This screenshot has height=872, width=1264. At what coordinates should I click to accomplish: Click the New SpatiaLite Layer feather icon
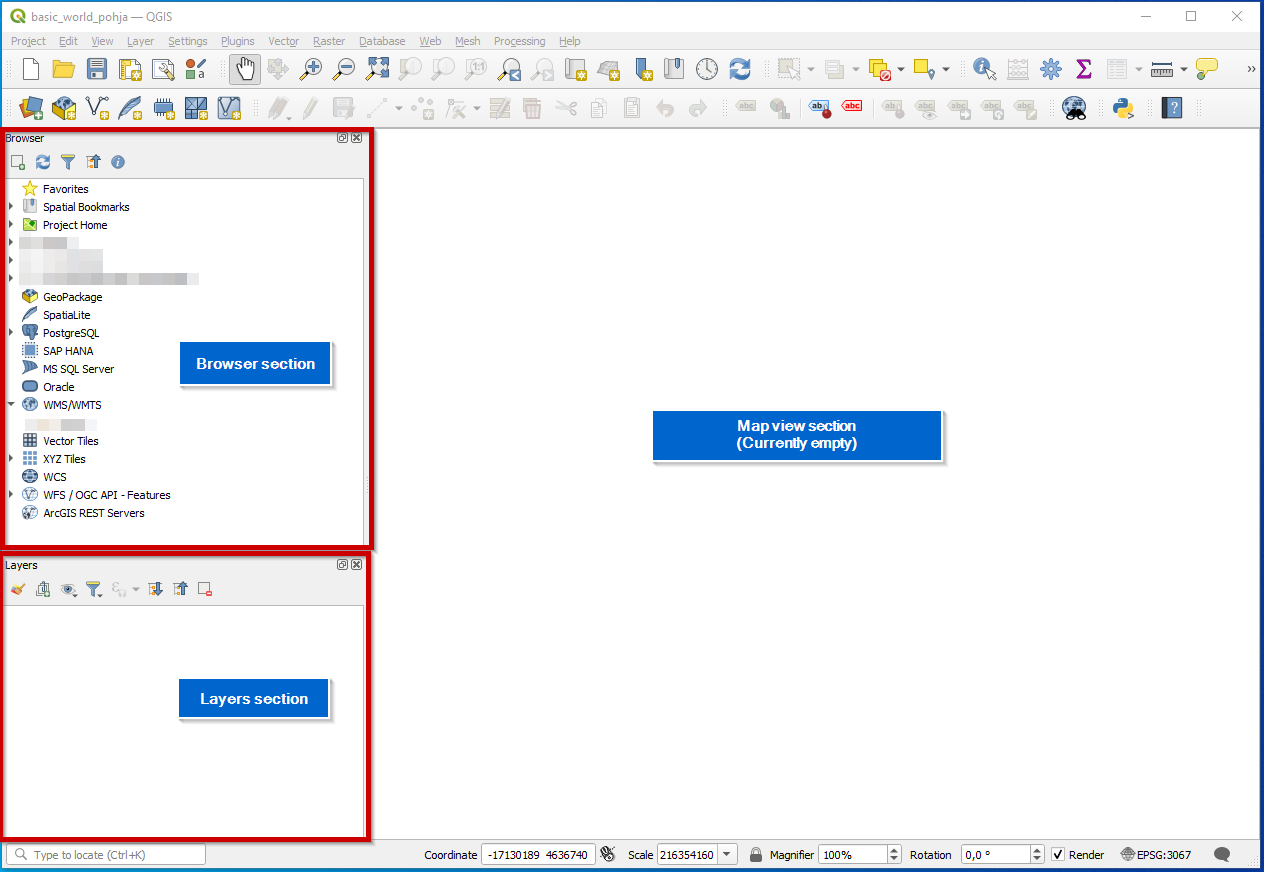(x=130, y=108)
